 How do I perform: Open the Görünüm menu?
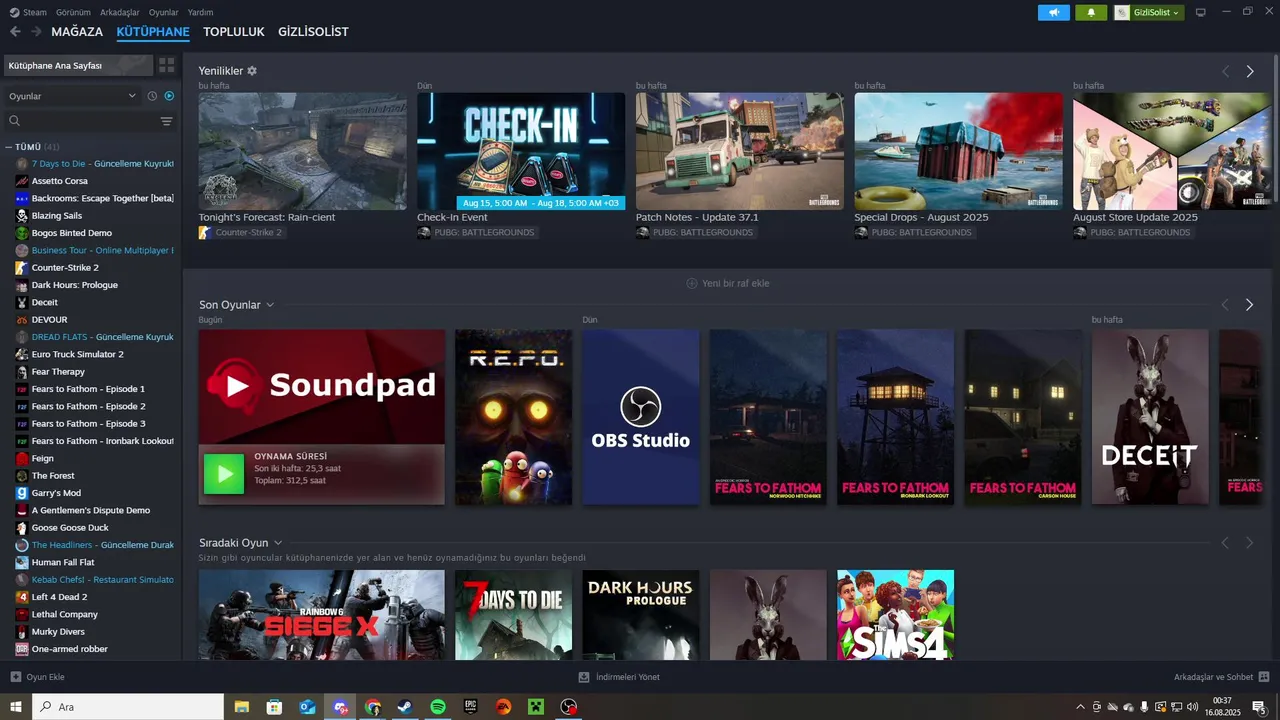coord(74,12)
